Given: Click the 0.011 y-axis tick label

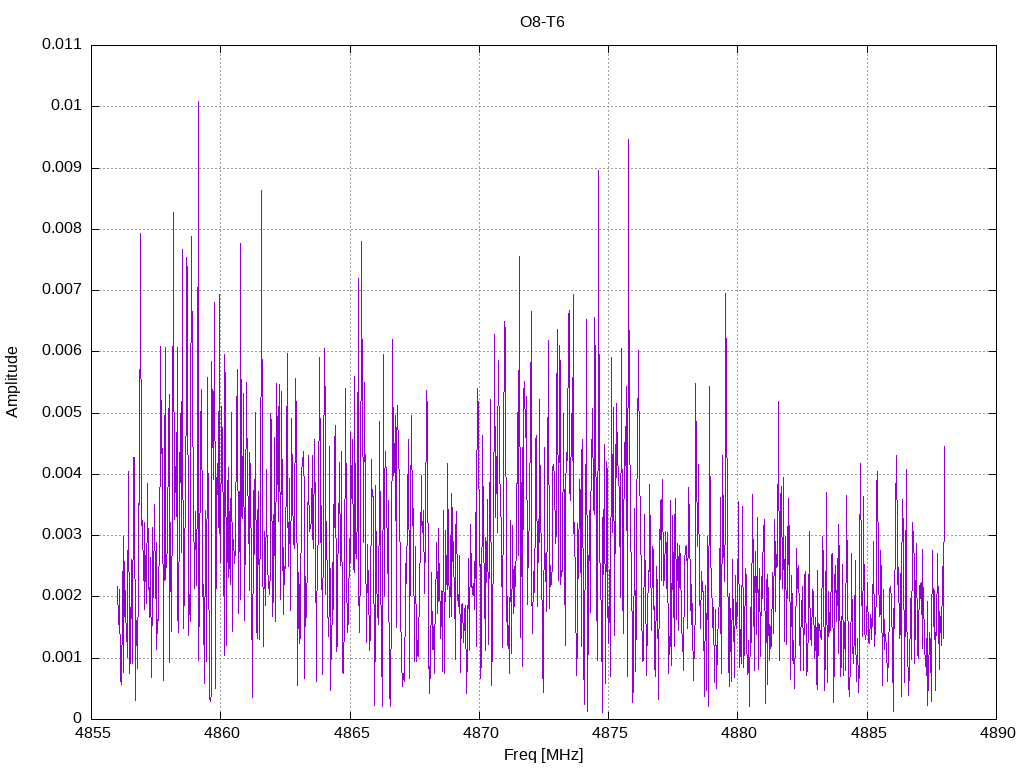Looking at the screenshot, I should pos(62,44).
